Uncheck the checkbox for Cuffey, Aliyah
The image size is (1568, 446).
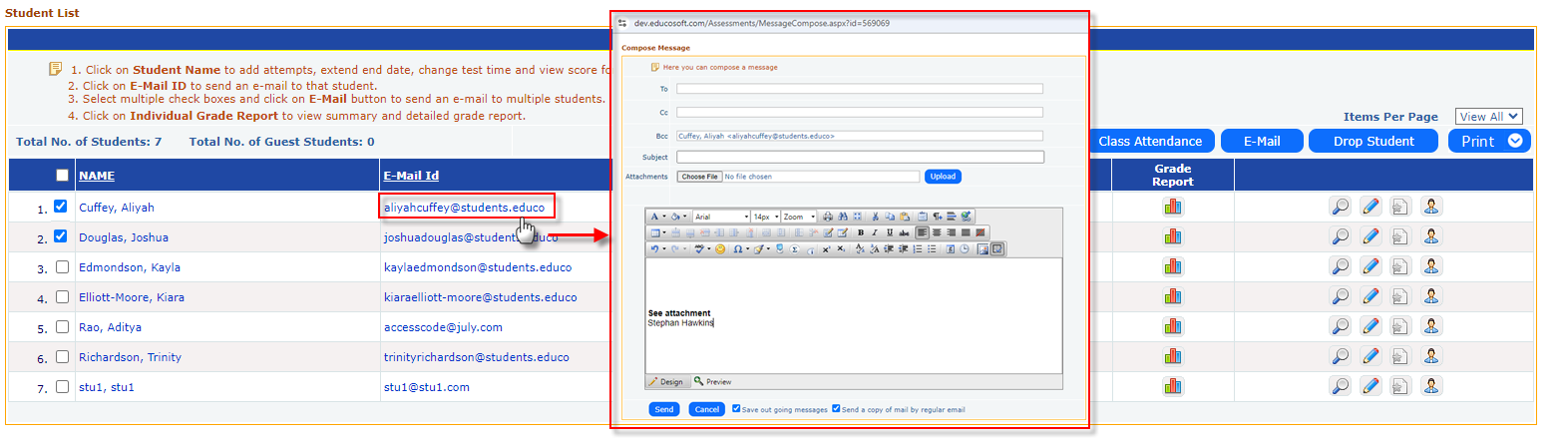(61, 207)
